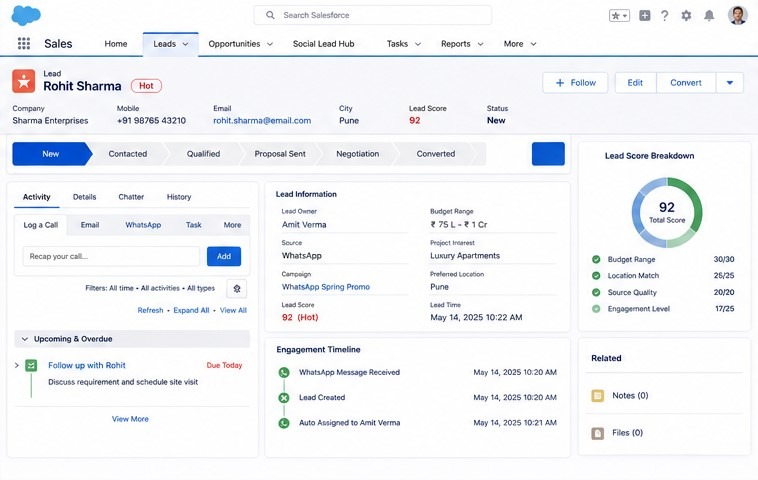Viewport: 758px width, 480px height.
Task: Open the More navigation dropdown
Action: coord(520,44)
